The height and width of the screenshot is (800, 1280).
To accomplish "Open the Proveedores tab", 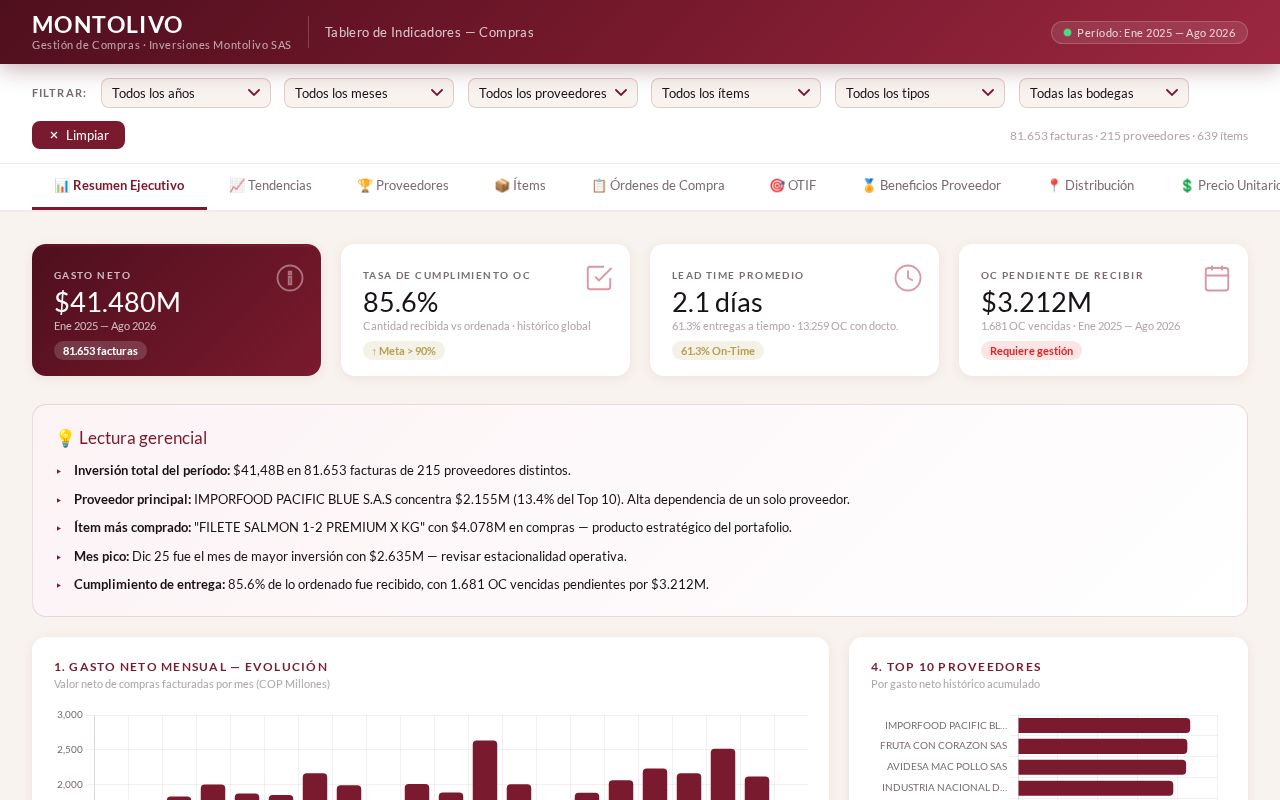I will pyautogui.click(x=403, y=186).
